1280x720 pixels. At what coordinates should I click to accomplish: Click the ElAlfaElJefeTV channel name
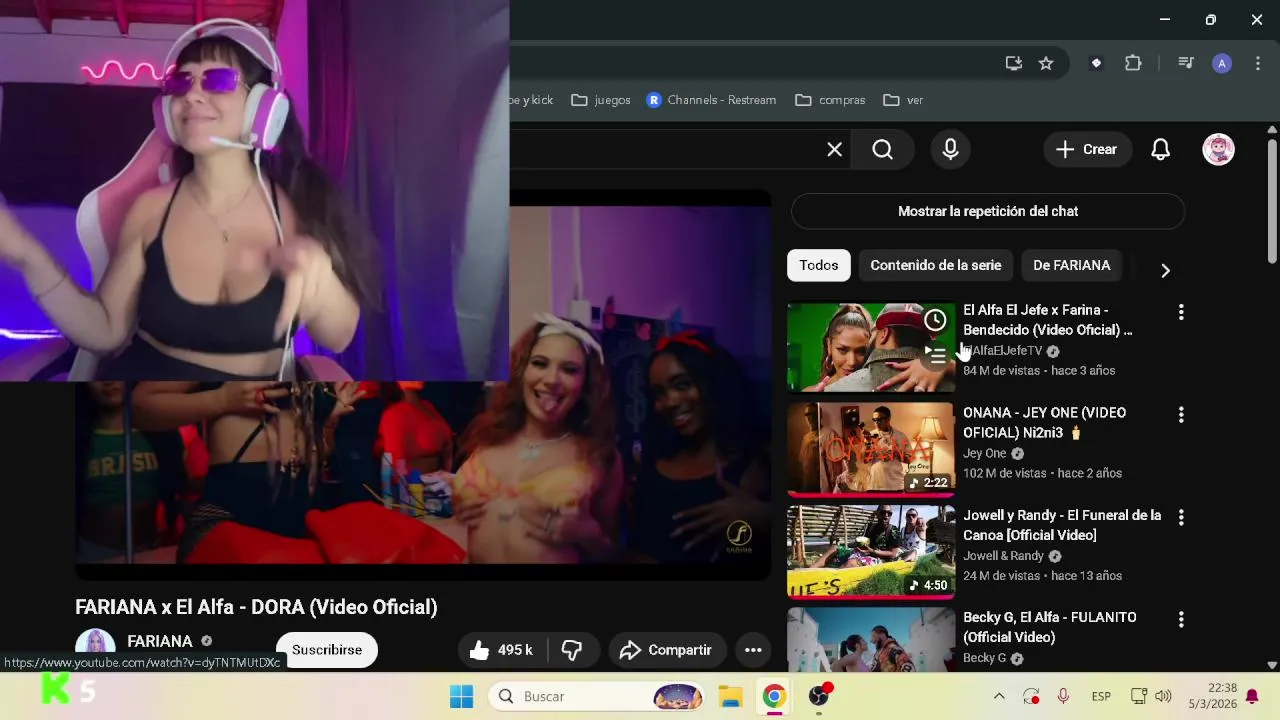coord(1003,351)
